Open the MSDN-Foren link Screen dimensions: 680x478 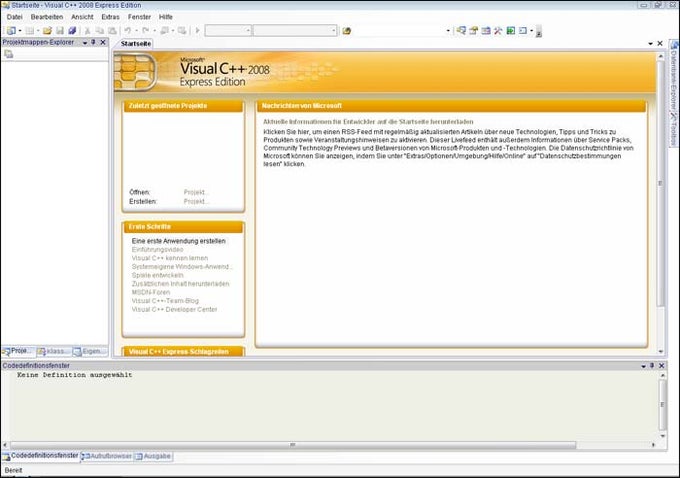[151, 292]
